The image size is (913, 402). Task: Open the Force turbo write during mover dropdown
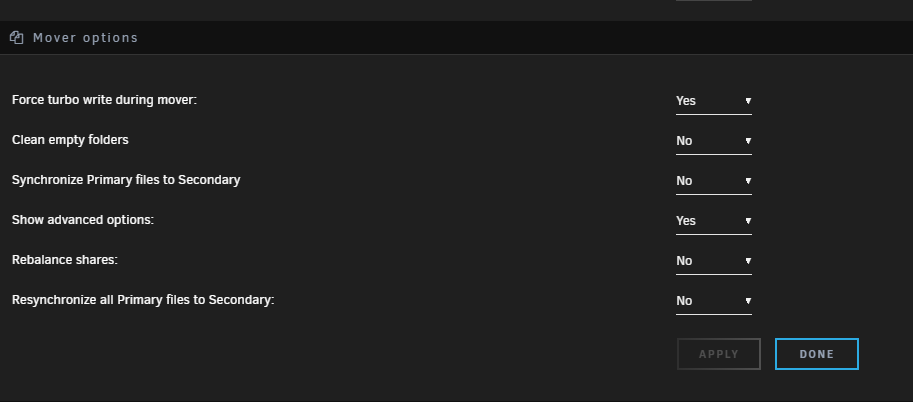tap(713, 101)
